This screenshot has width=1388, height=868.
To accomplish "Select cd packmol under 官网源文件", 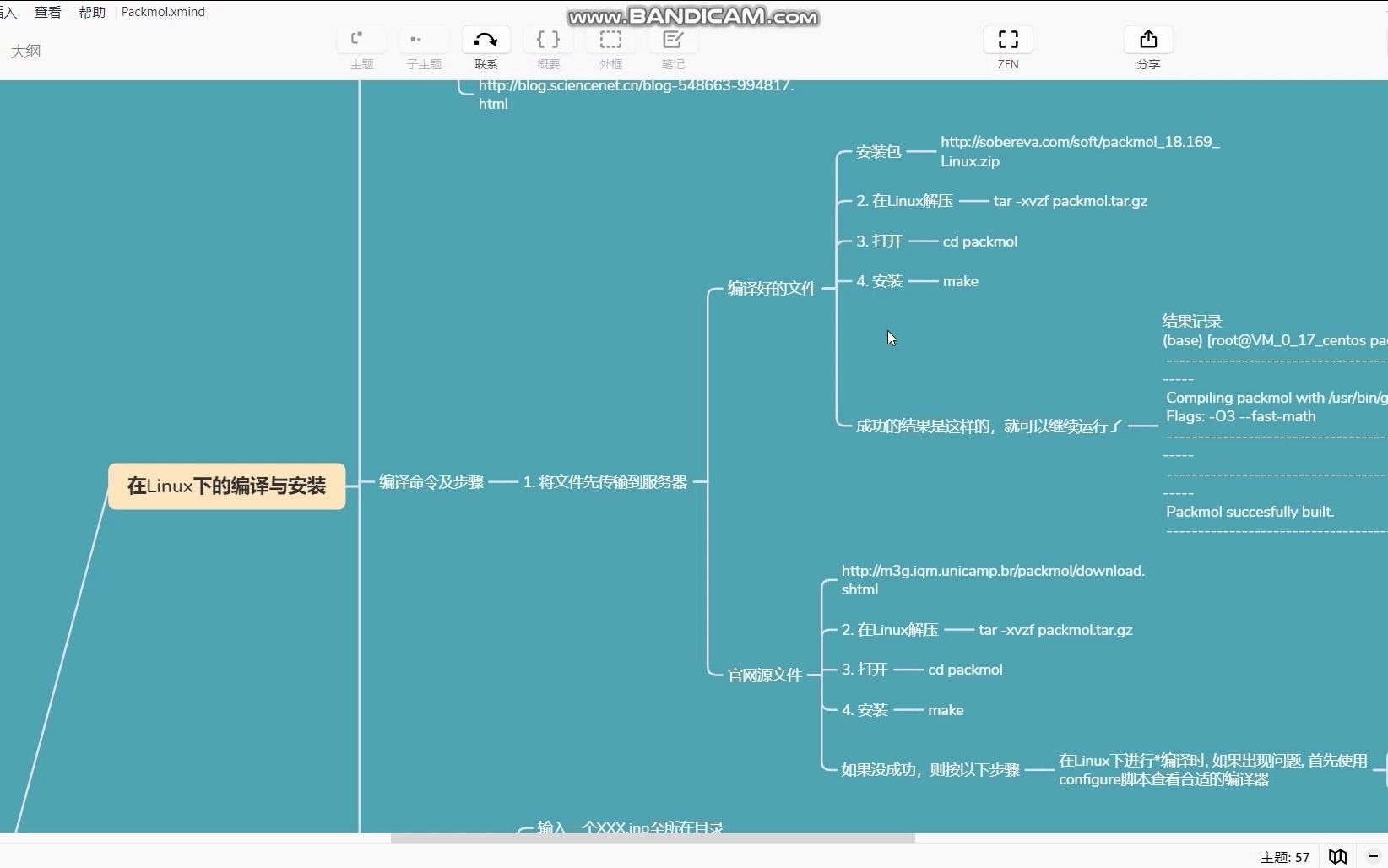I will point(965,670).
